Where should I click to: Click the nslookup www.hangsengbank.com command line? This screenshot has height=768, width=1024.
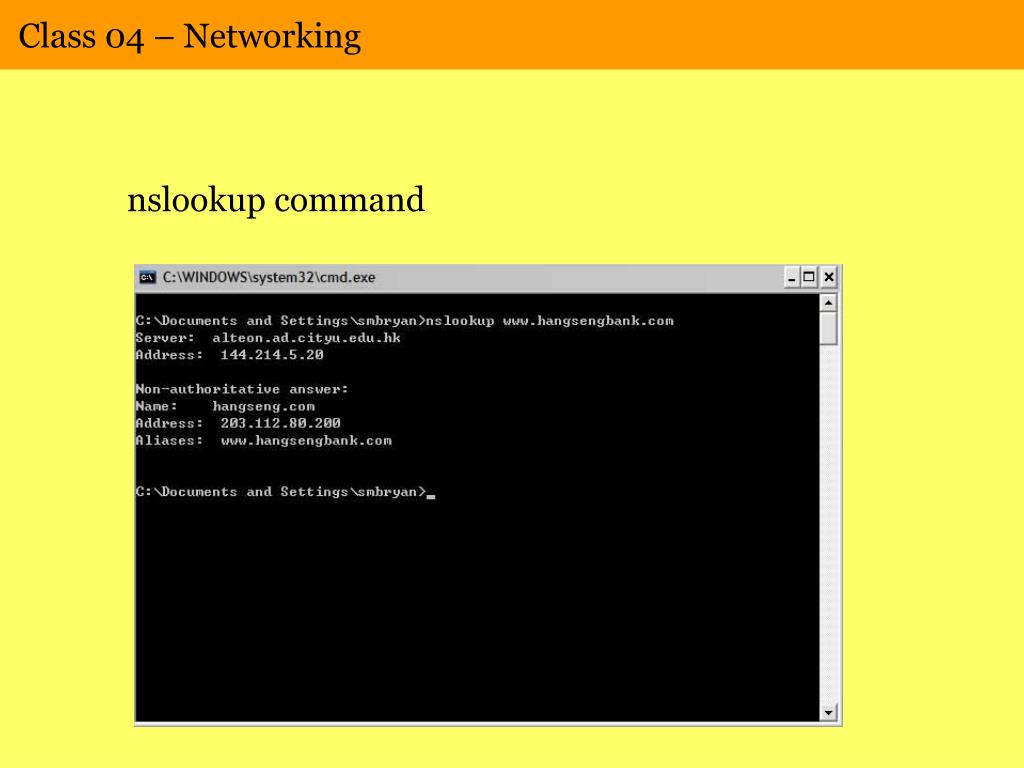[404, 321]
